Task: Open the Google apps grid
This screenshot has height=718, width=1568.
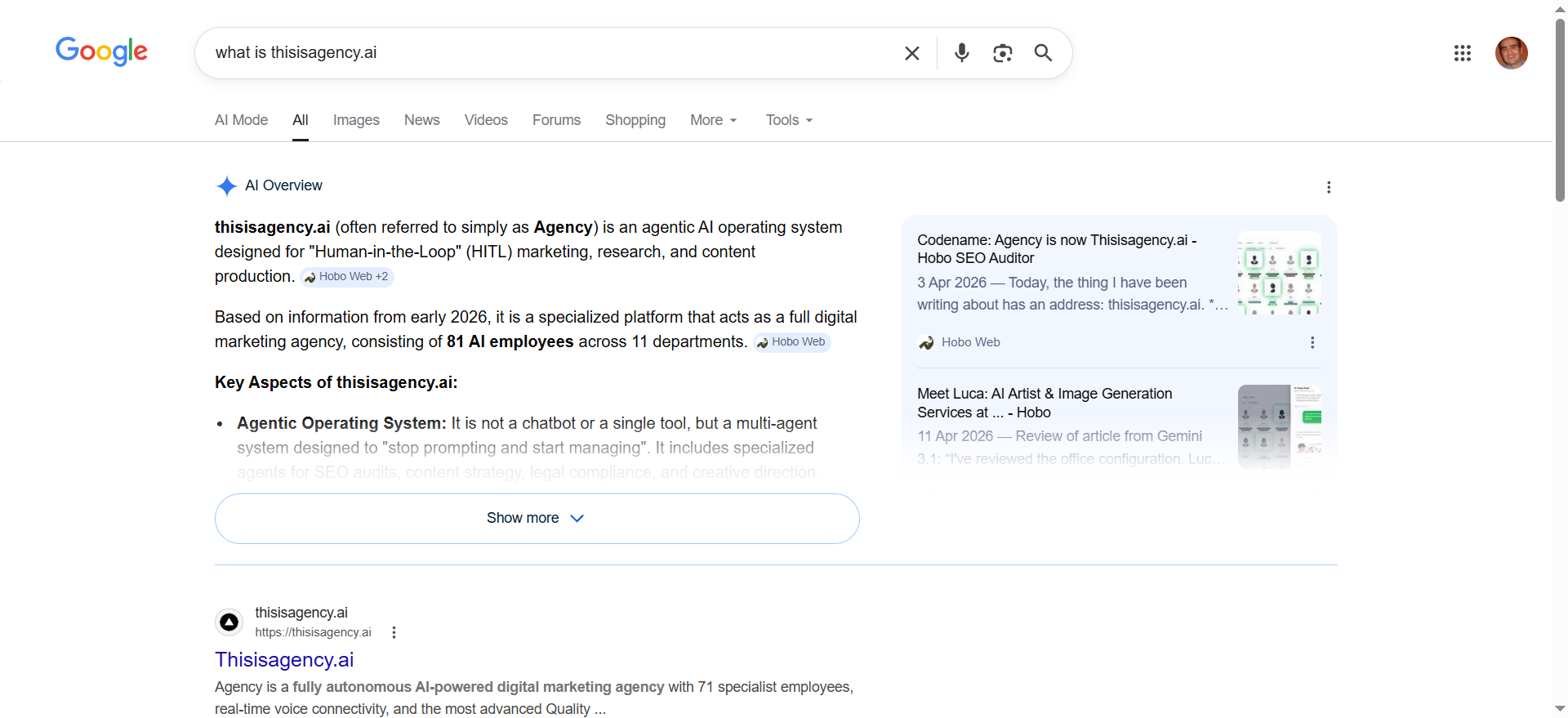Action: tap(1462, 53)
